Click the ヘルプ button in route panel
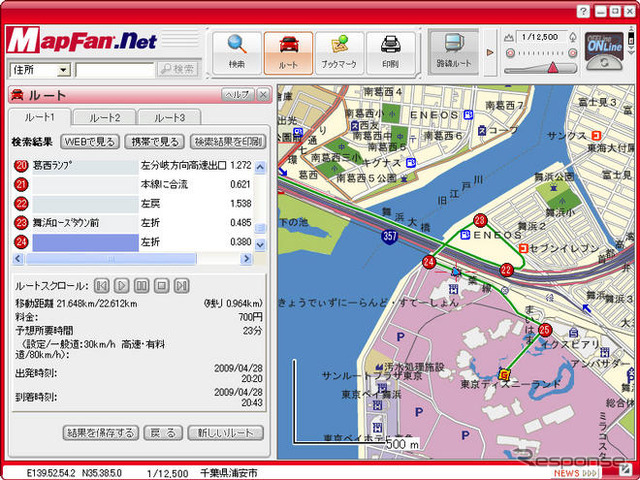This screenshot has width=640, height=480. pyautogui.click(x=238, y=95)
